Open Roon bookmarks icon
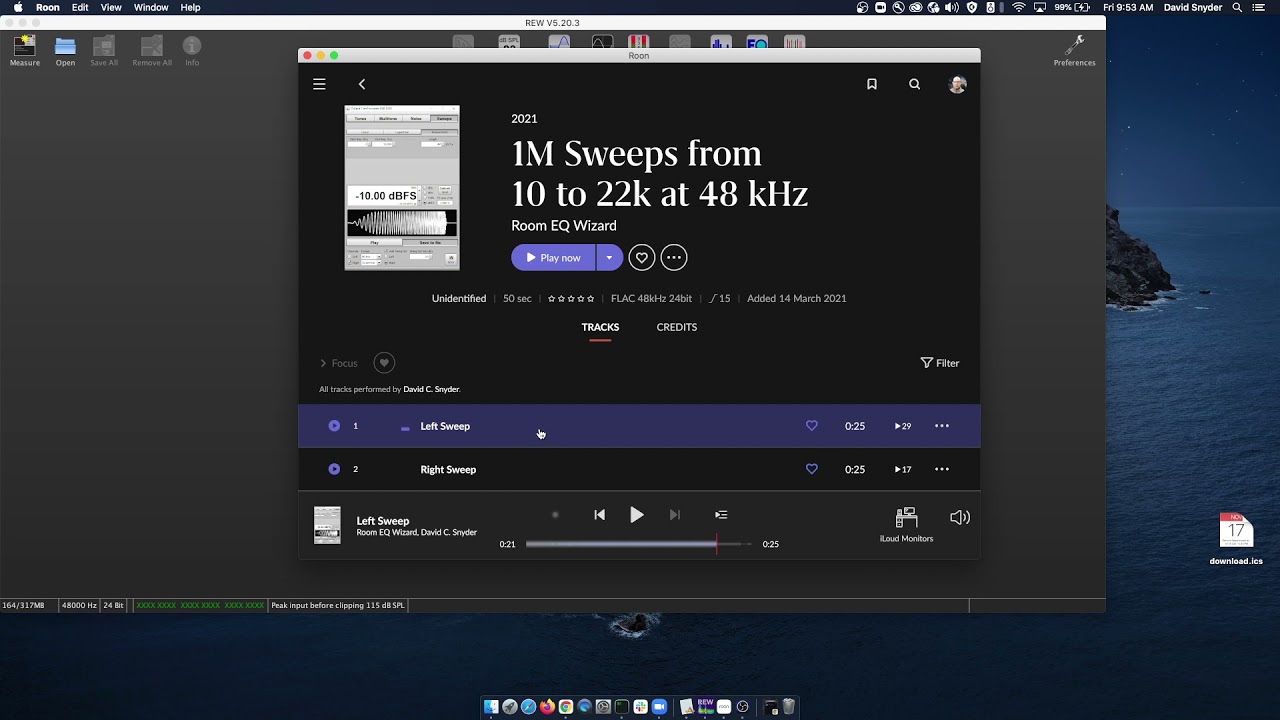1280x720 pixels. coord(872,84)
